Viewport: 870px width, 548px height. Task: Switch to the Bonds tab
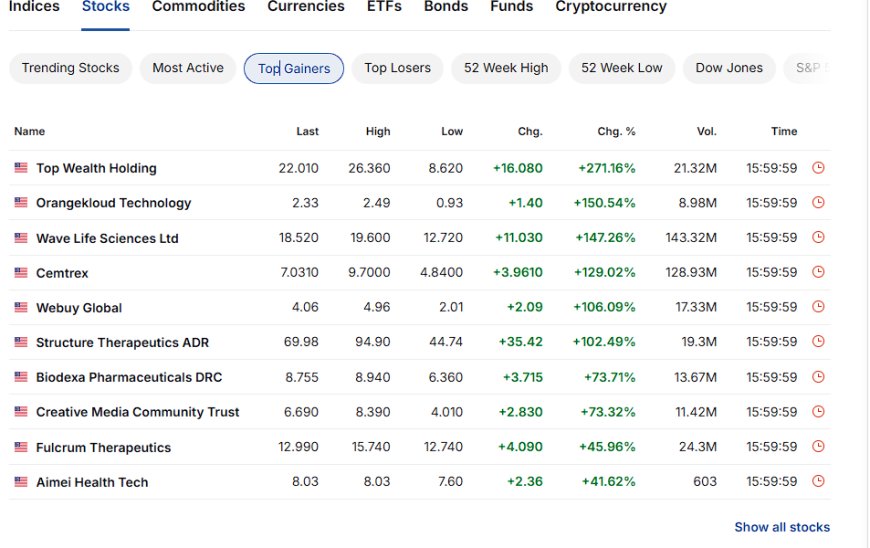pos(446,7)
